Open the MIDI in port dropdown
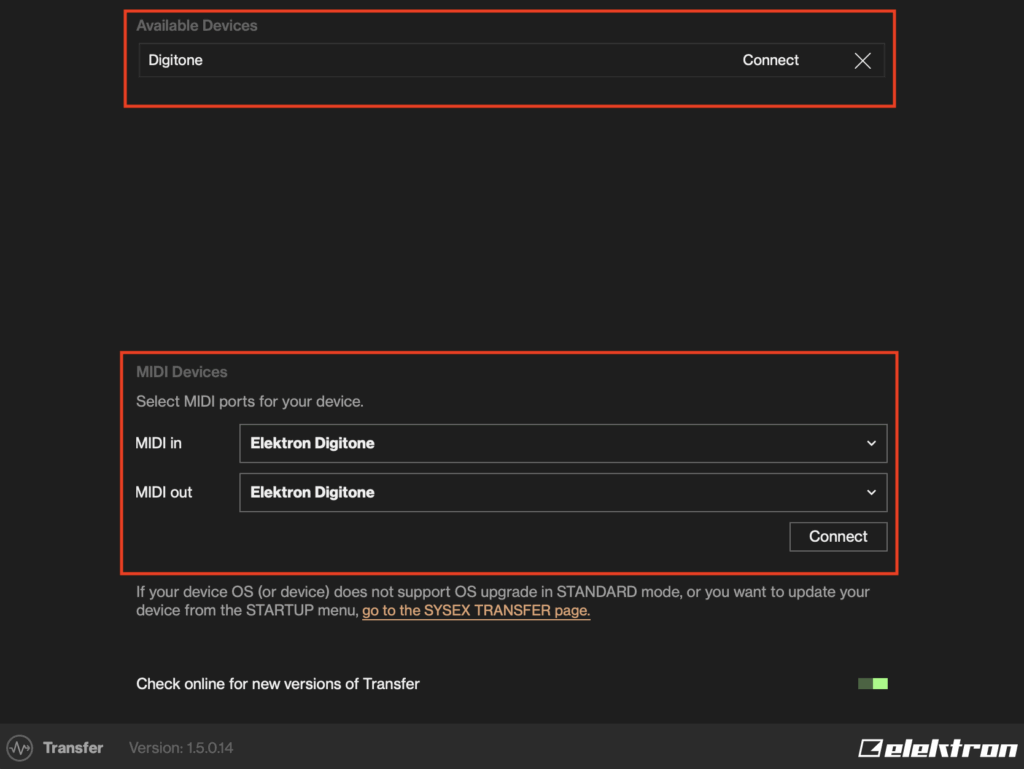The width and height of the screenshot is (1024, 769). (x=562, y=444)
